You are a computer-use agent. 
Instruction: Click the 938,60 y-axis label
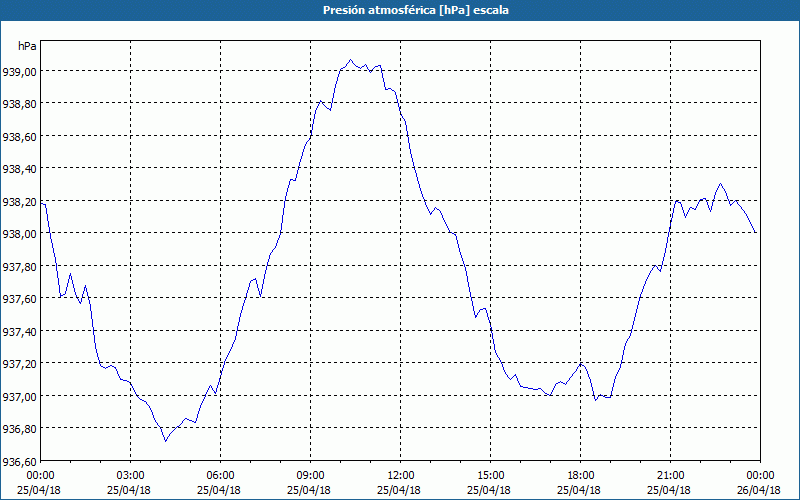(x=19, y=137)
